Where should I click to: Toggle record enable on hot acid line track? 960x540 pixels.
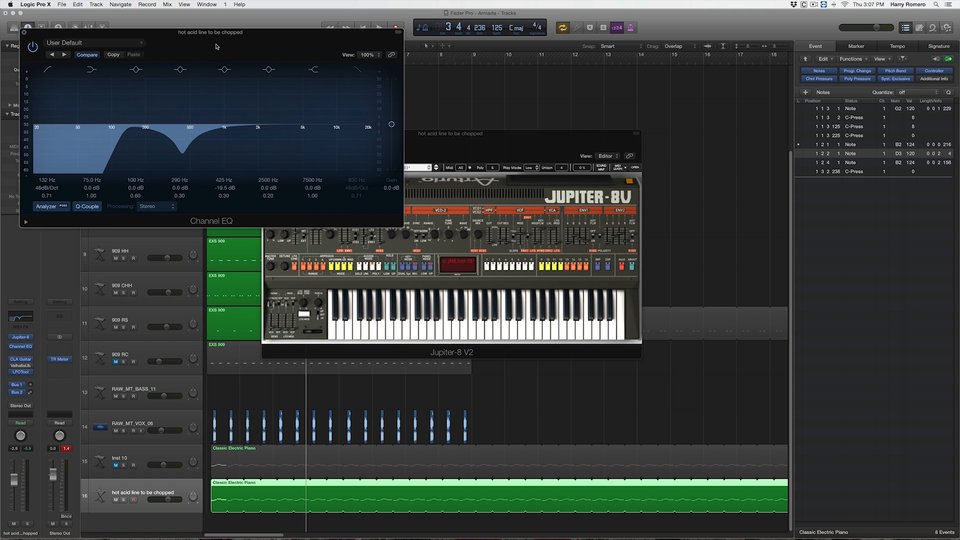[x=133, y=500]
